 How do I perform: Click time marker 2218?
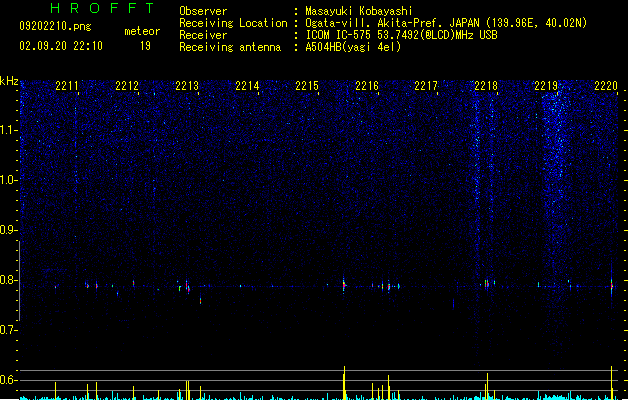(x=486, y=86)
